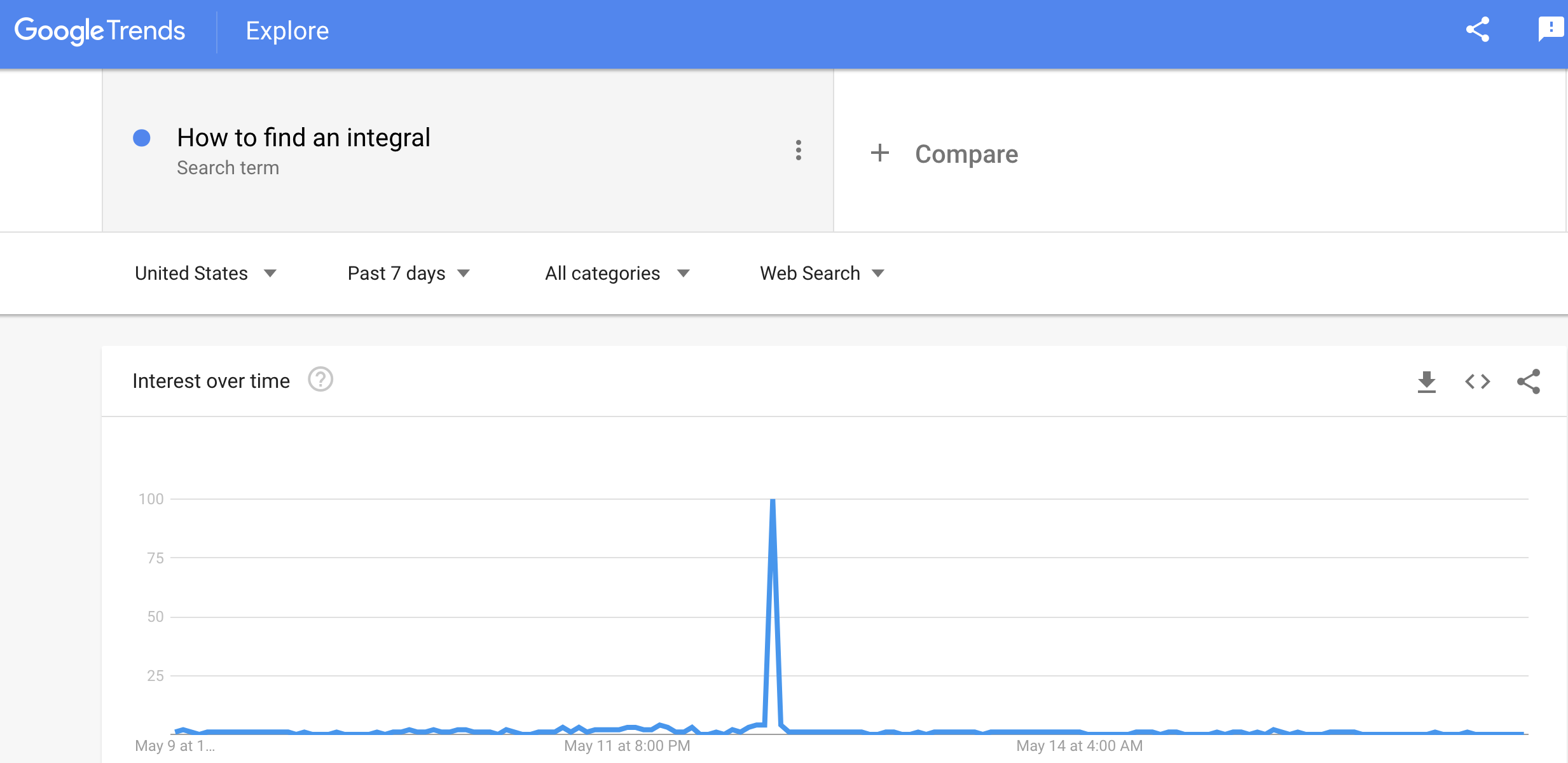Expand the All categories dropdown
Viewport: 1568px width, 763px height.
point(617,273)
